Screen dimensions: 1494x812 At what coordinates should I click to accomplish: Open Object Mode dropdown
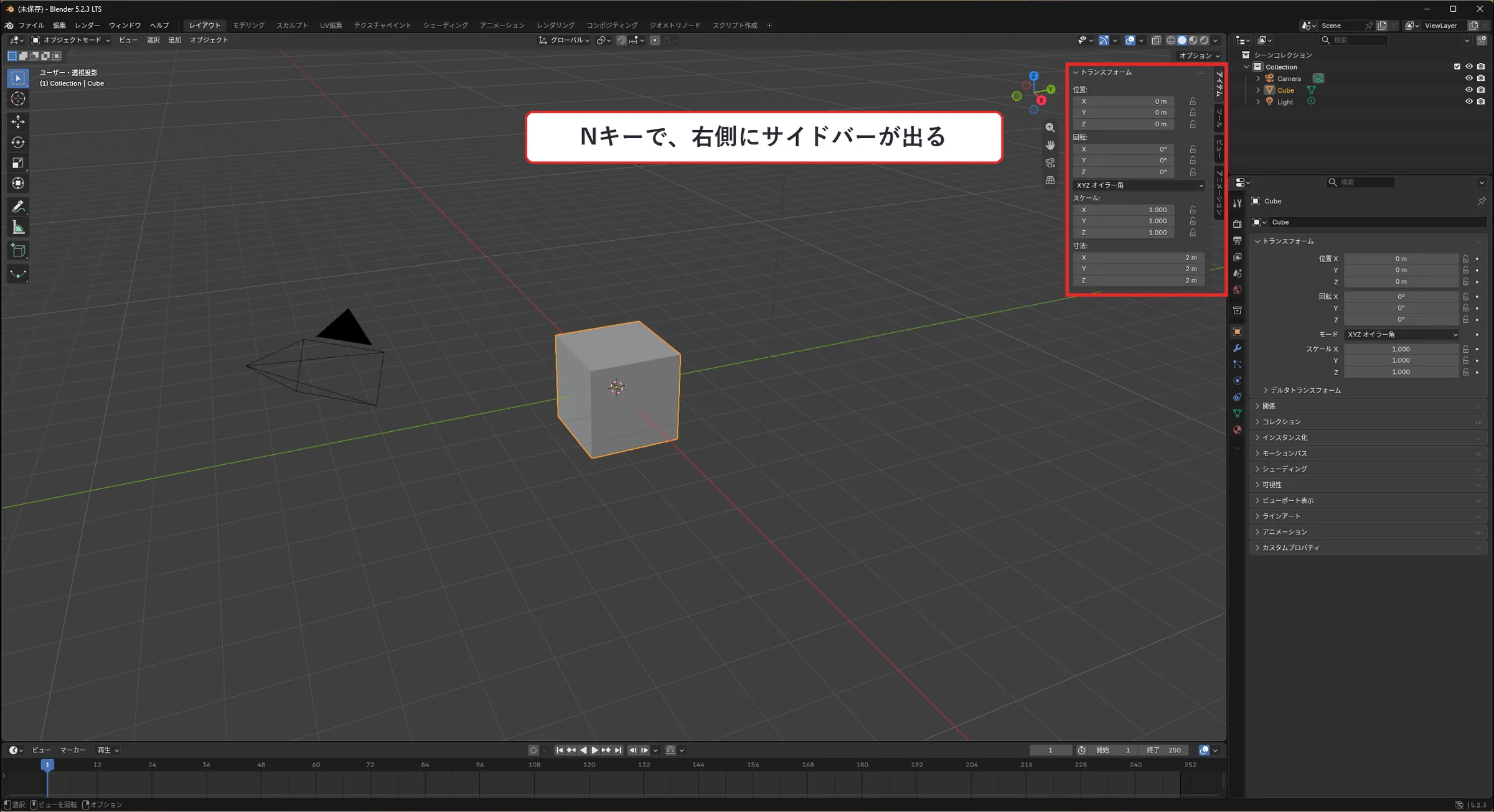pos(70,40)
